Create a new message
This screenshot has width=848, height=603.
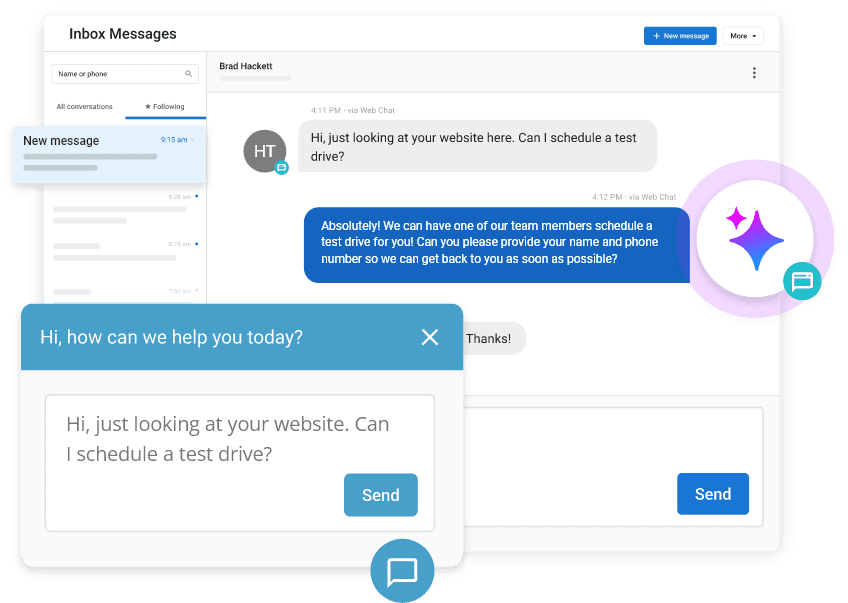point(680,35)
